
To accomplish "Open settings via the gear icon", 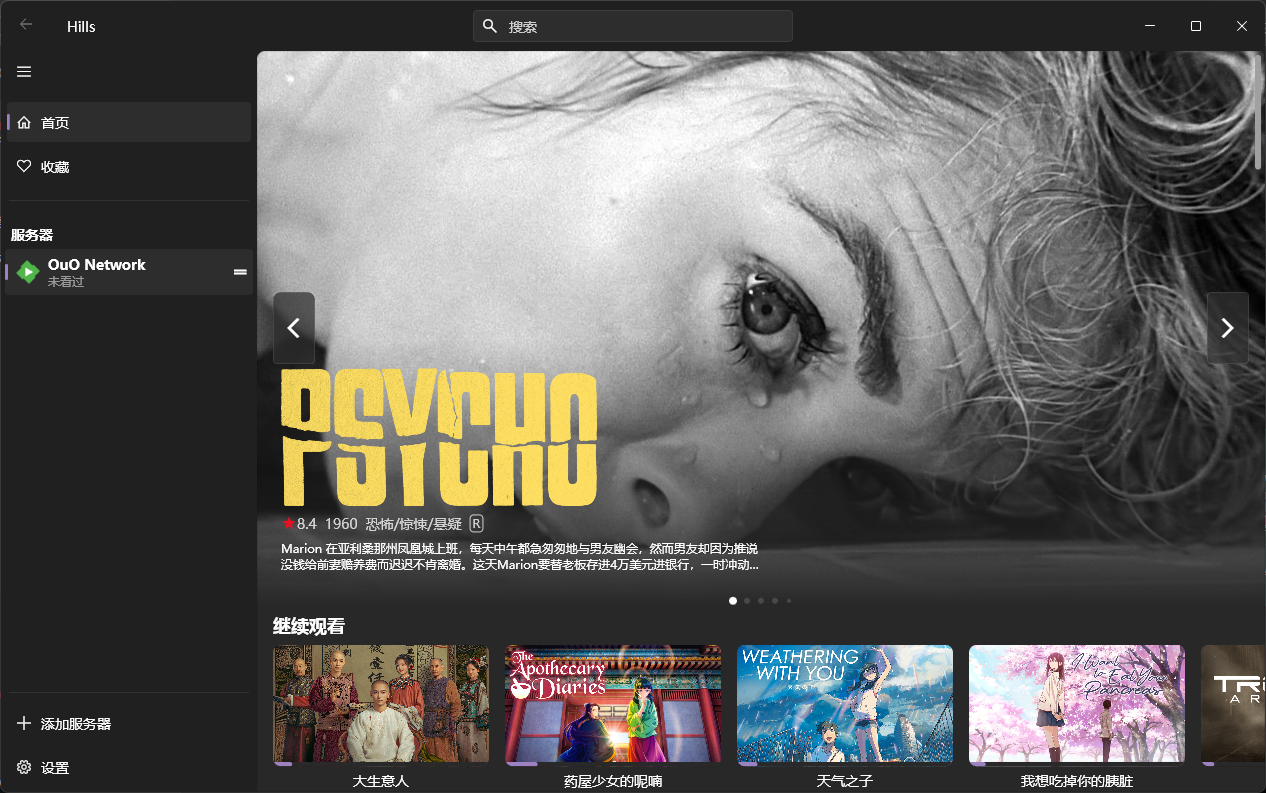I will (24, 767).
